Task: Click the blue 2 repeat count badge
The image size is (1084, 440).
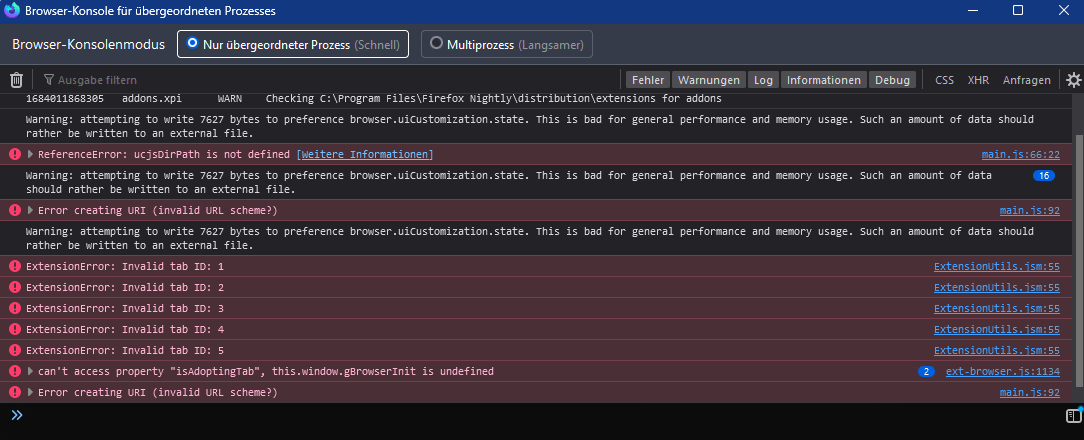Action: [926, 372]
